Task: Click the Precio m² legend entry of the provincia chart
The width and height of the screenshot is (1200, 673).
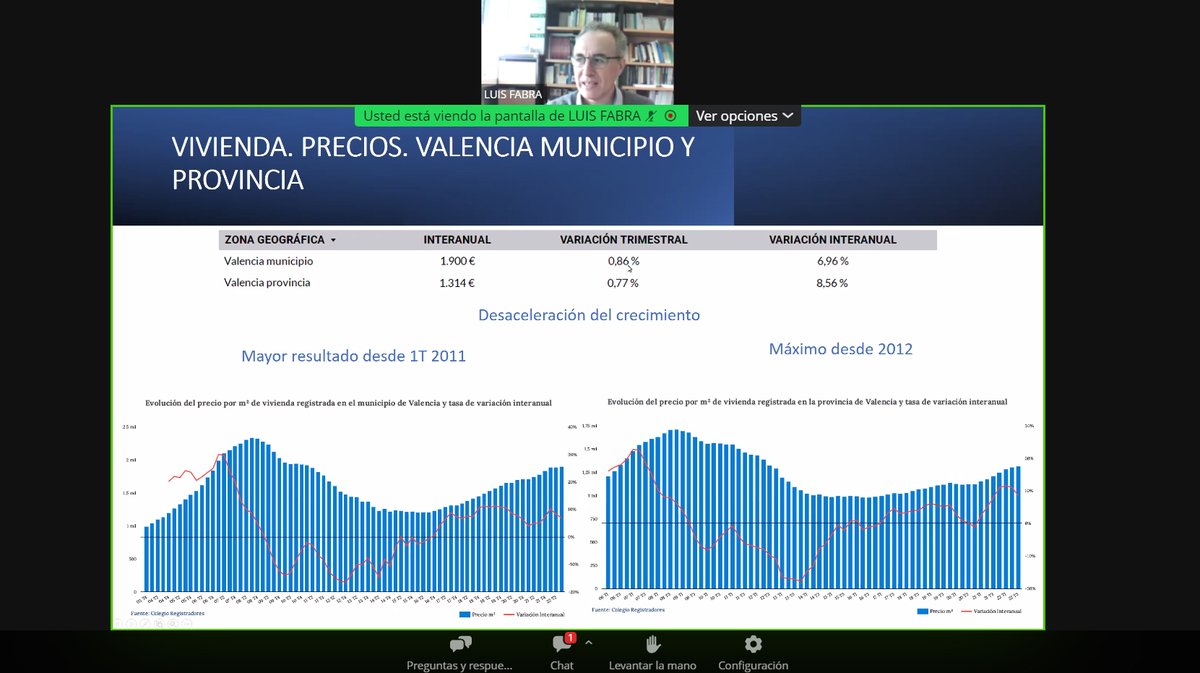Action: pos(935,610)
